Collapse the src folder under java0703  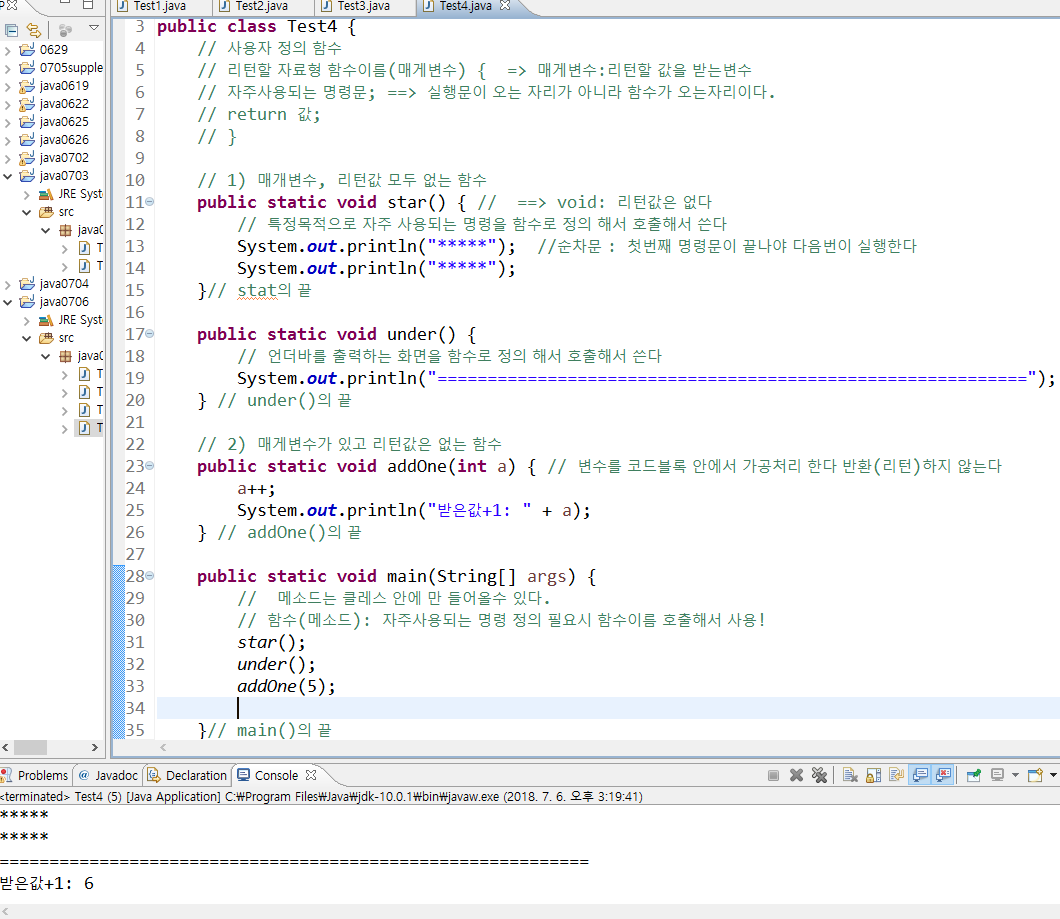coord(26,212)
